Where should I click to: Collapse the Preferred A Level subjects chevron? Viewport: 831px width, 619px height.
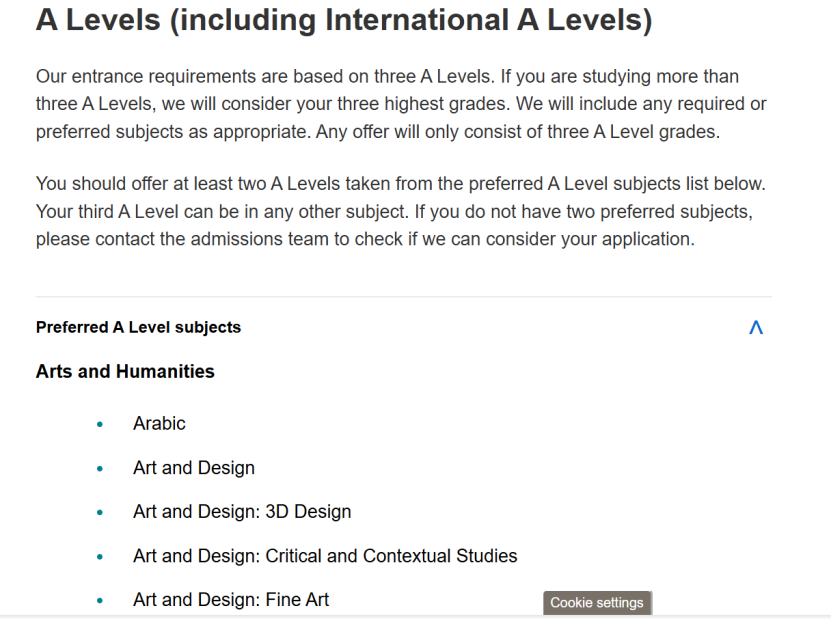[x=756, y=328]
